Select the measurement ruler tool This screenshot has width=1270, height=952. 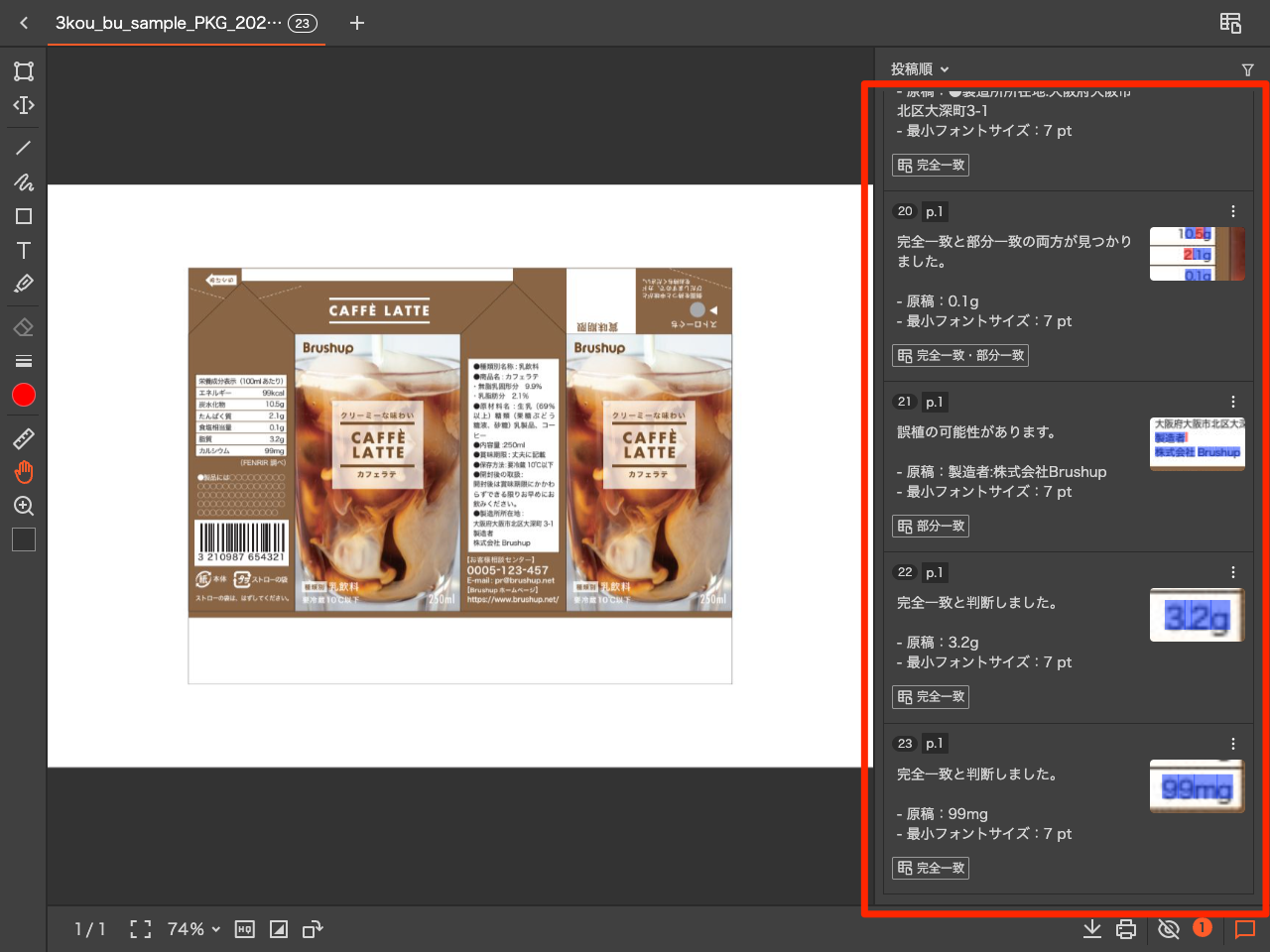click(23, 438)
